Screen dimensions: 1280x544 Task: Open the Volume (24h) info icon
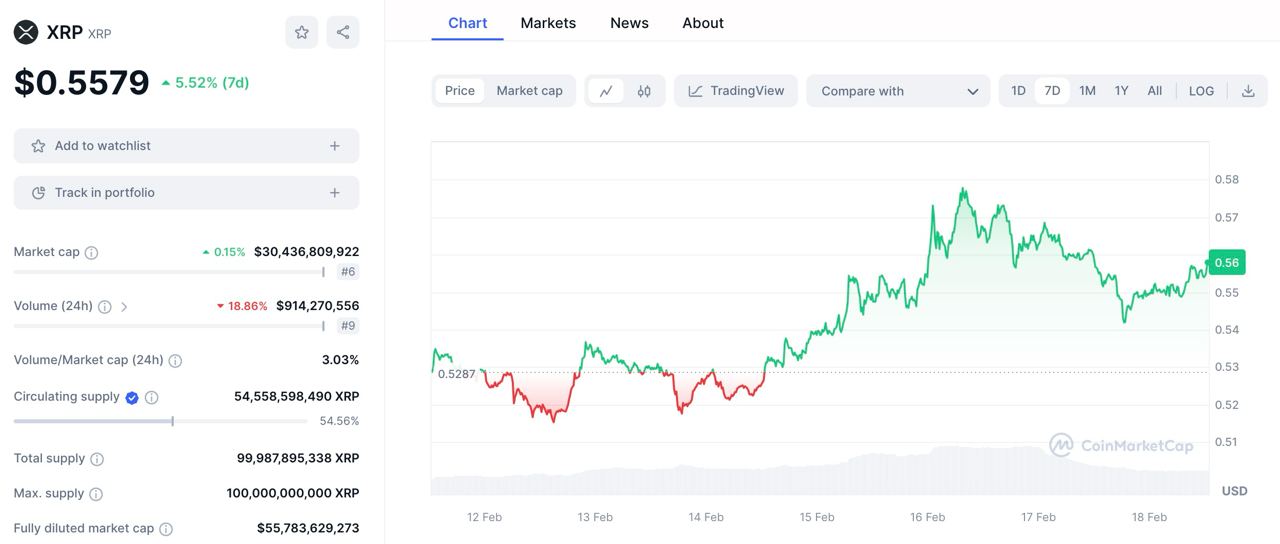tap(104, 307)
